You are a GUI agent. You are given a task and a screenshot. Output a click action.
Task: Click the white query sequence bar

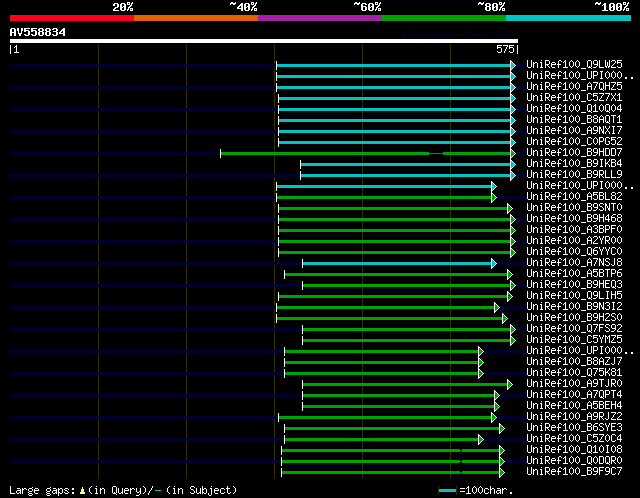[x=264, y=41]
